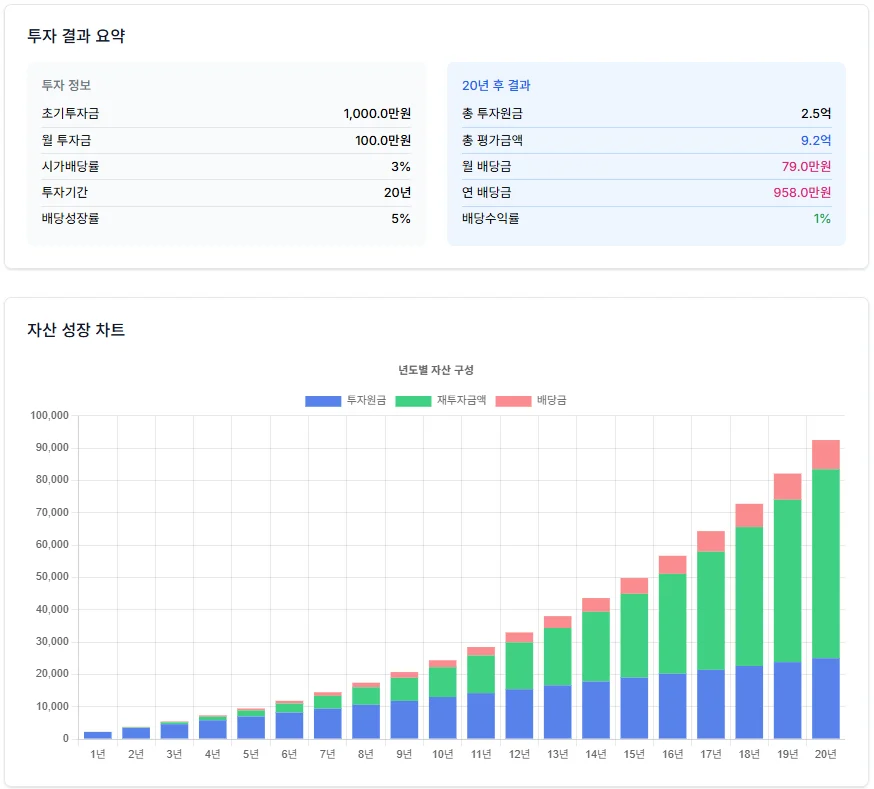Click the 100,000 y-axis label
This screenshot has height=789, width=874.
(49, 415)
